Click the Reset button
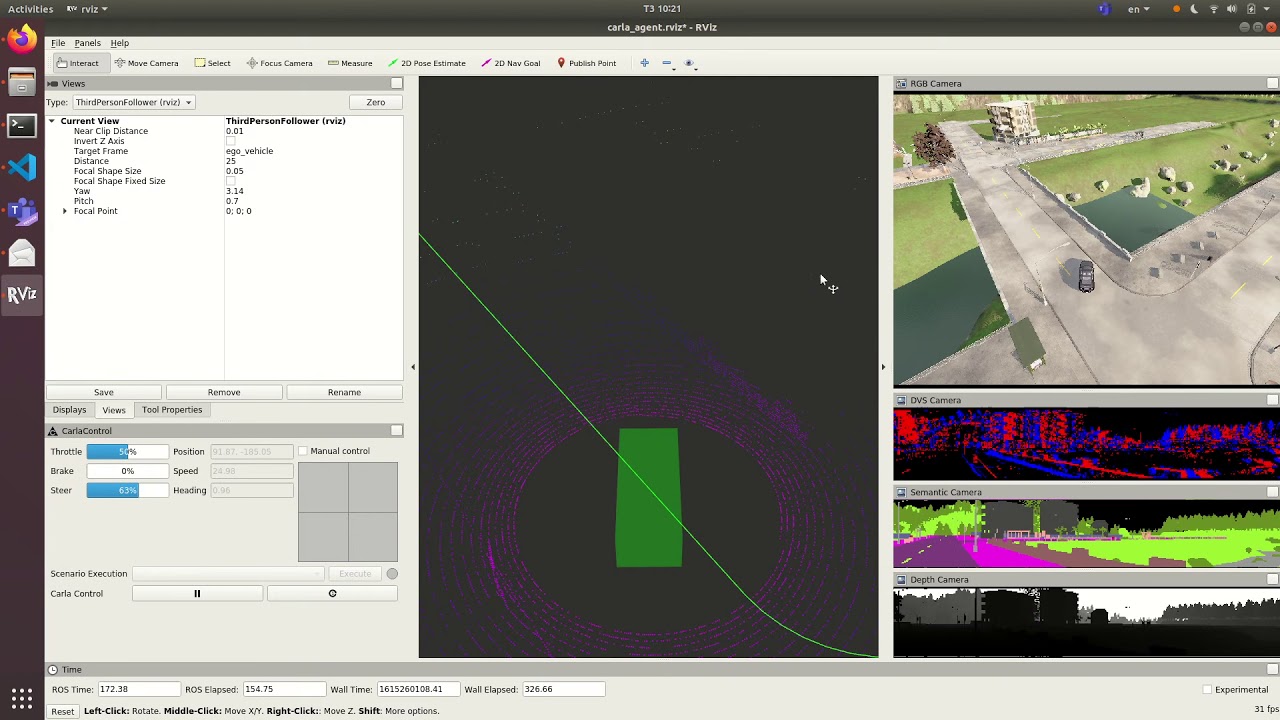This screenshot has width=1280, height=720. 62,711
